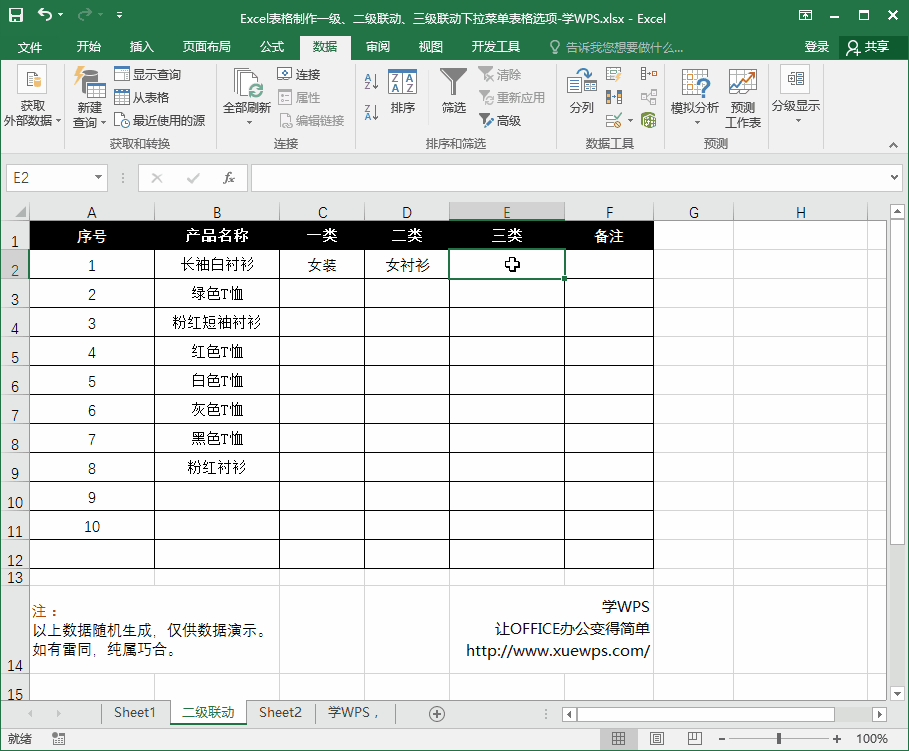Expand the formula bar
This screenshot has width=909, height=751.
894,177
